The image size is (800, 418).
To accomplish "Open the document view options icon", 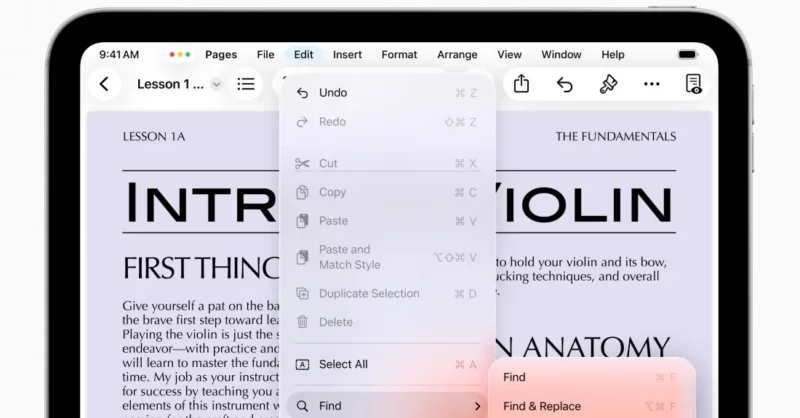I will (x=693, y=84).
